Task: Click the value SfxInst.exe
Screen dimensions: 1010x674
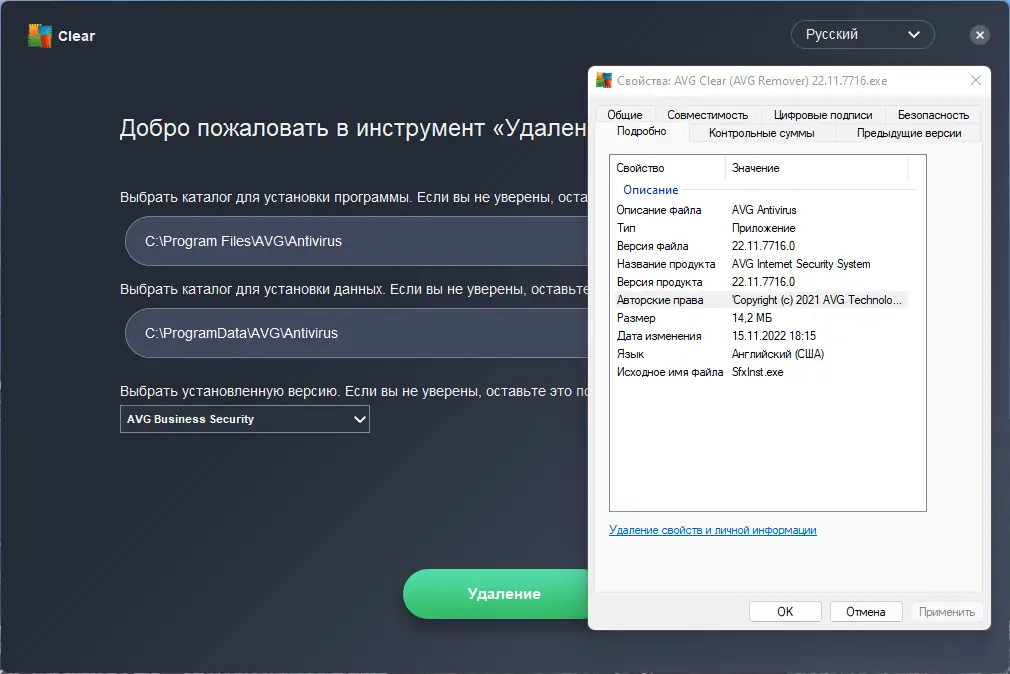Action: point(758,372)
